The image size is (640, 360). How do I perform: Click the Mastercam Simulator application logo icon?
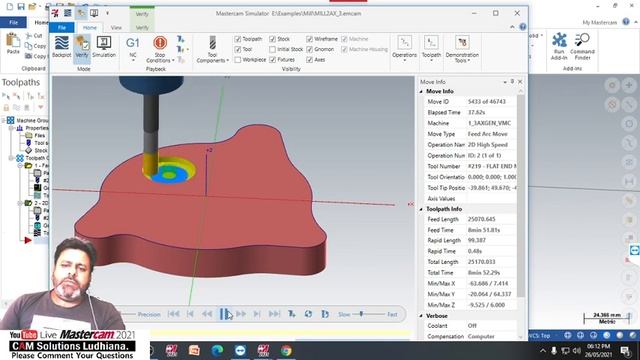55,13
